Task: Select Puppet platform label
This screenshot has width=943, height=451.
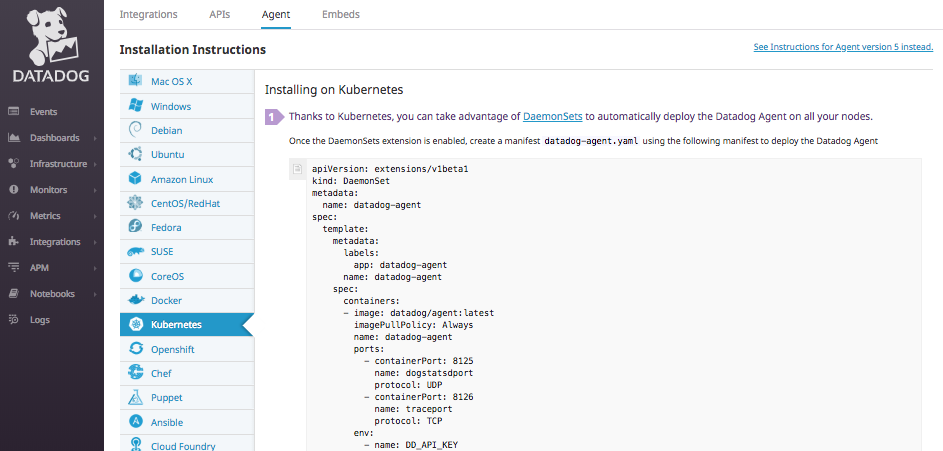Action: [x=167, y=397]
